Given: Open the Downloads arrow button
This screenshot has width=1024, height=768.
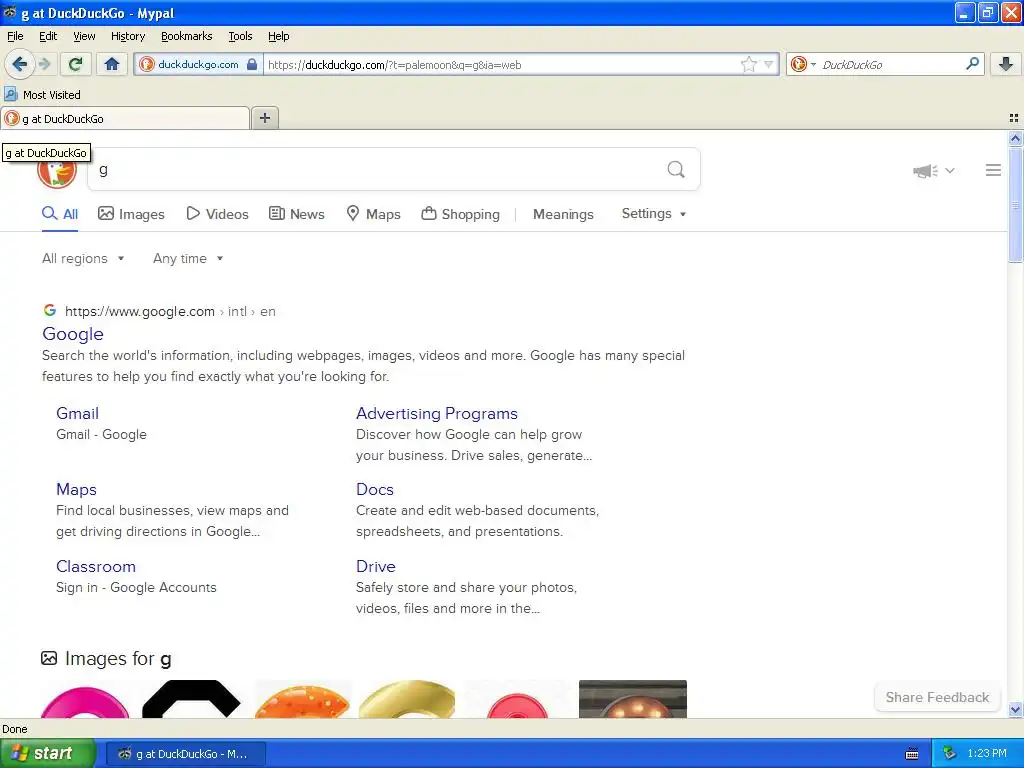Looking at the screenshot, I should pyautogui.click(x=1006, y=64).
